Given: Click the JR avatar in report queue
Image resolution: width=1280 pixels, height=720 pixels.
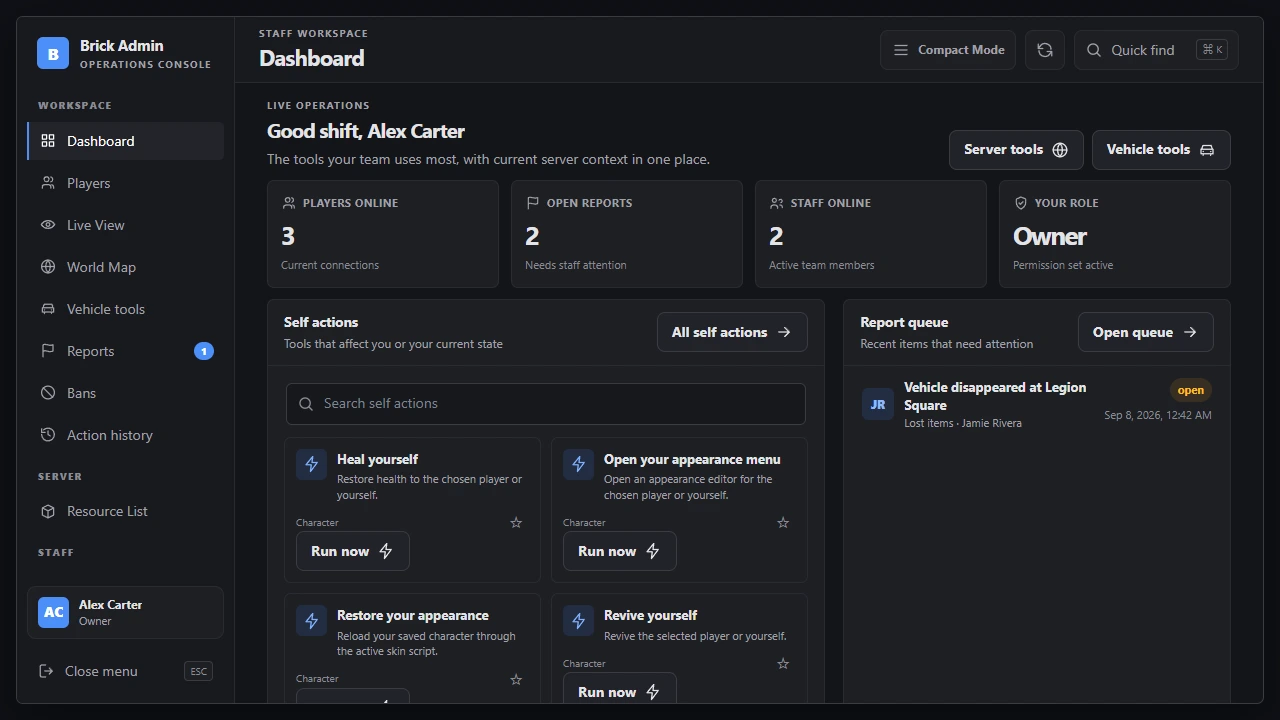Looking at the screenshot, I should (x=878, y=404).
